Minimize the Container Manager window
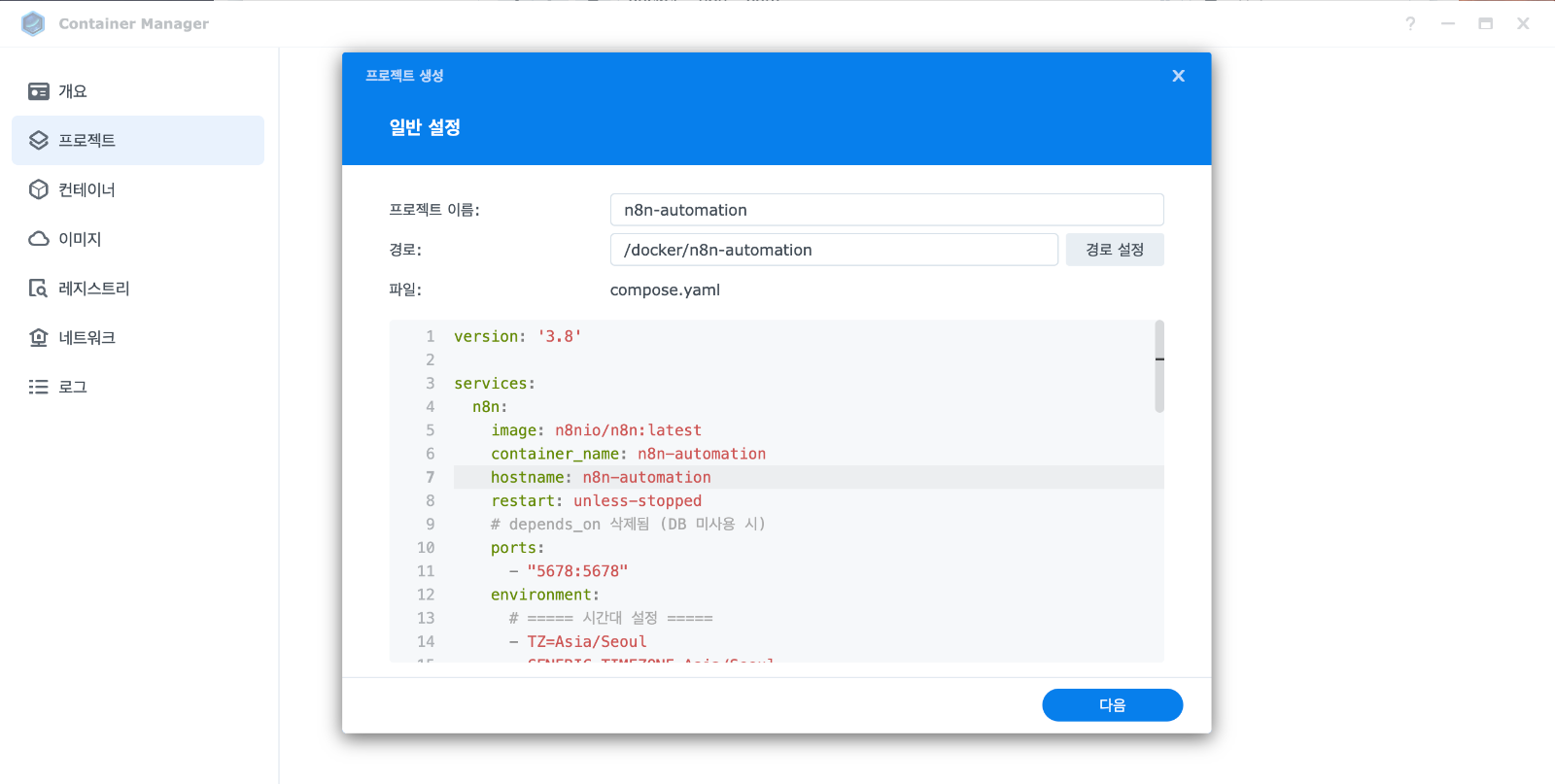 [1448, 23]
